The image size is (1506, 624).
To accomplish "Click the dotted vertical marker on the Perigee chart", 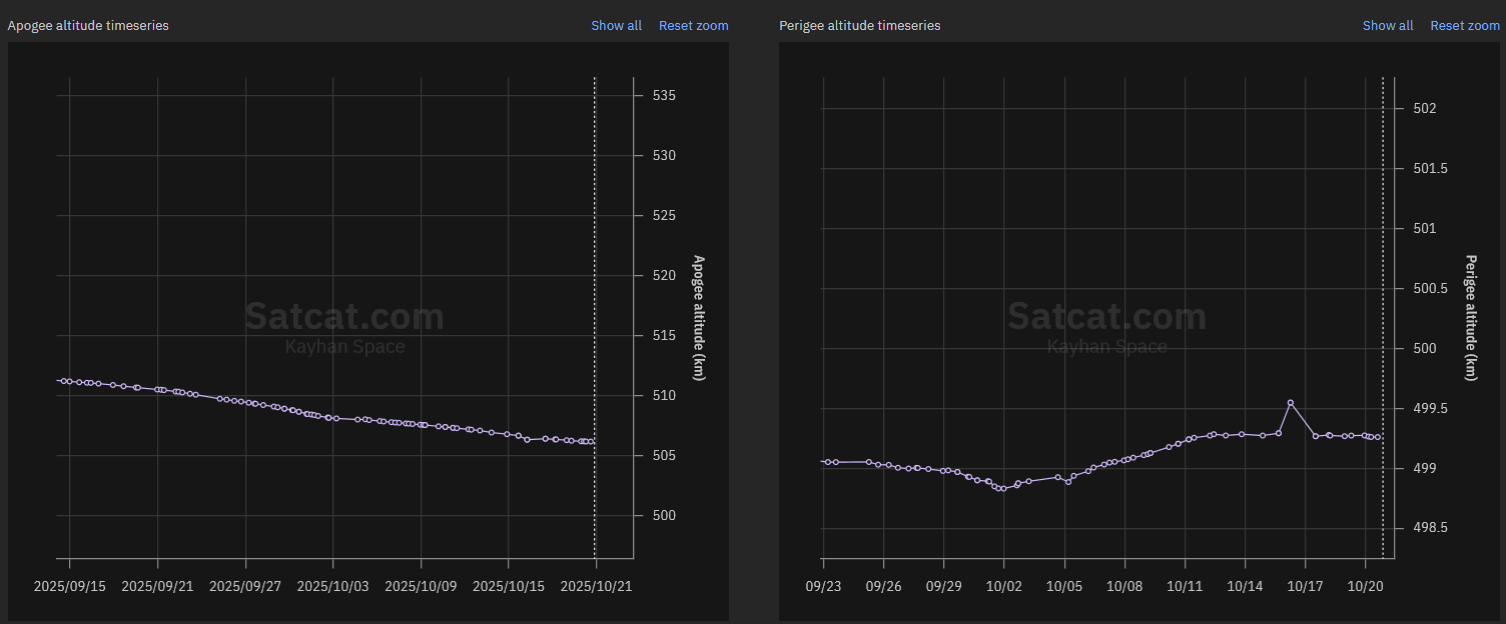I will 1383,318.
